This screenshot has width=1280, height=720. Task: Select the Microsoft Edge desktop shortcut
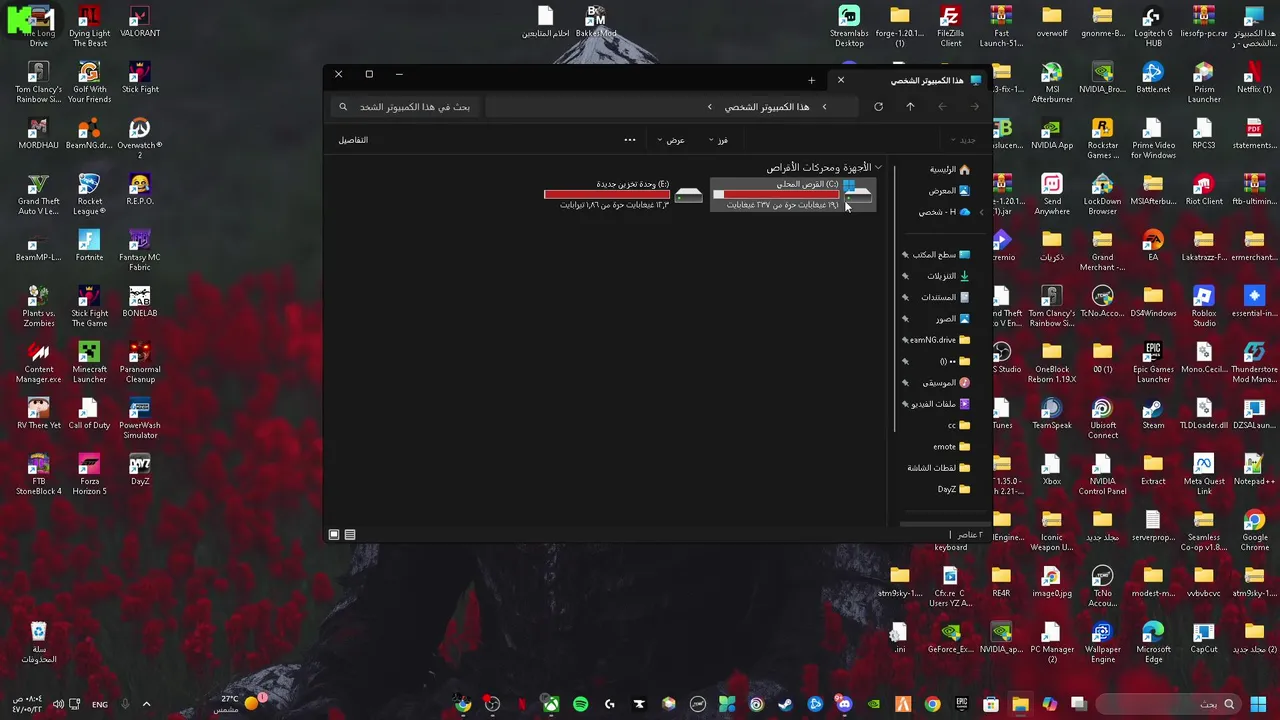pos(1153,642)
